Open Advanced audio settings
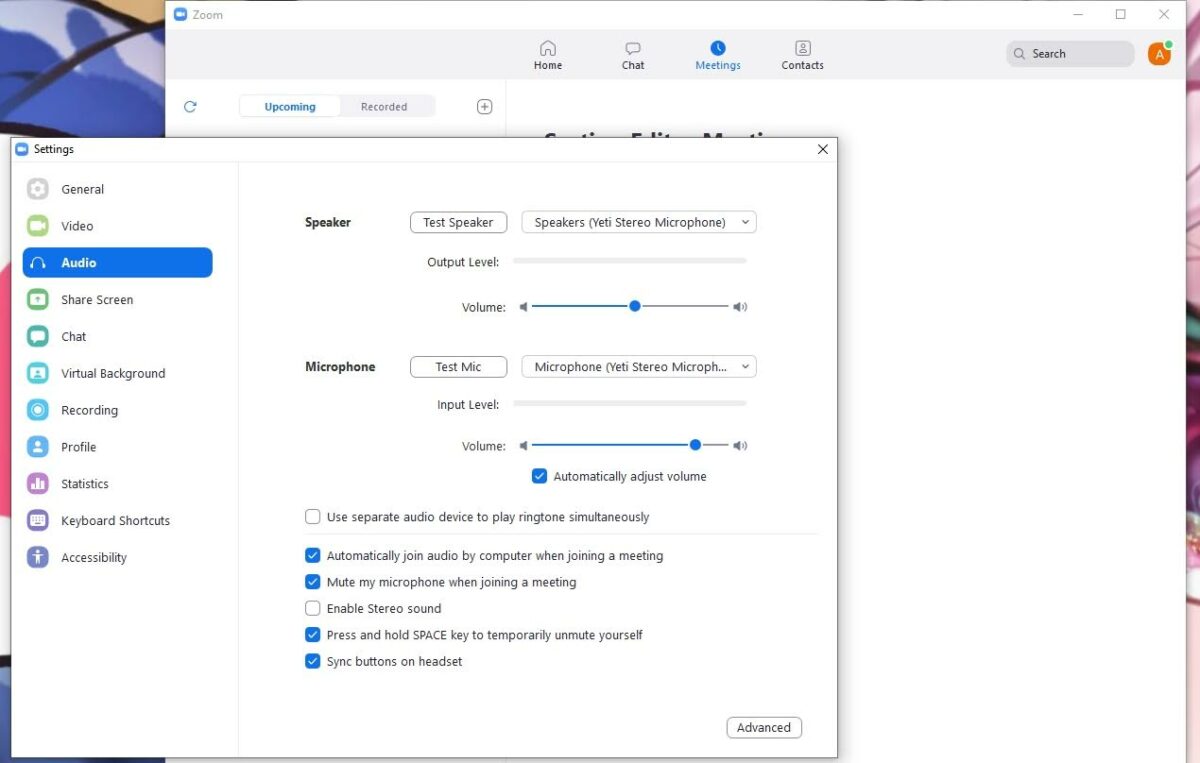 click(x=763, y=727)
